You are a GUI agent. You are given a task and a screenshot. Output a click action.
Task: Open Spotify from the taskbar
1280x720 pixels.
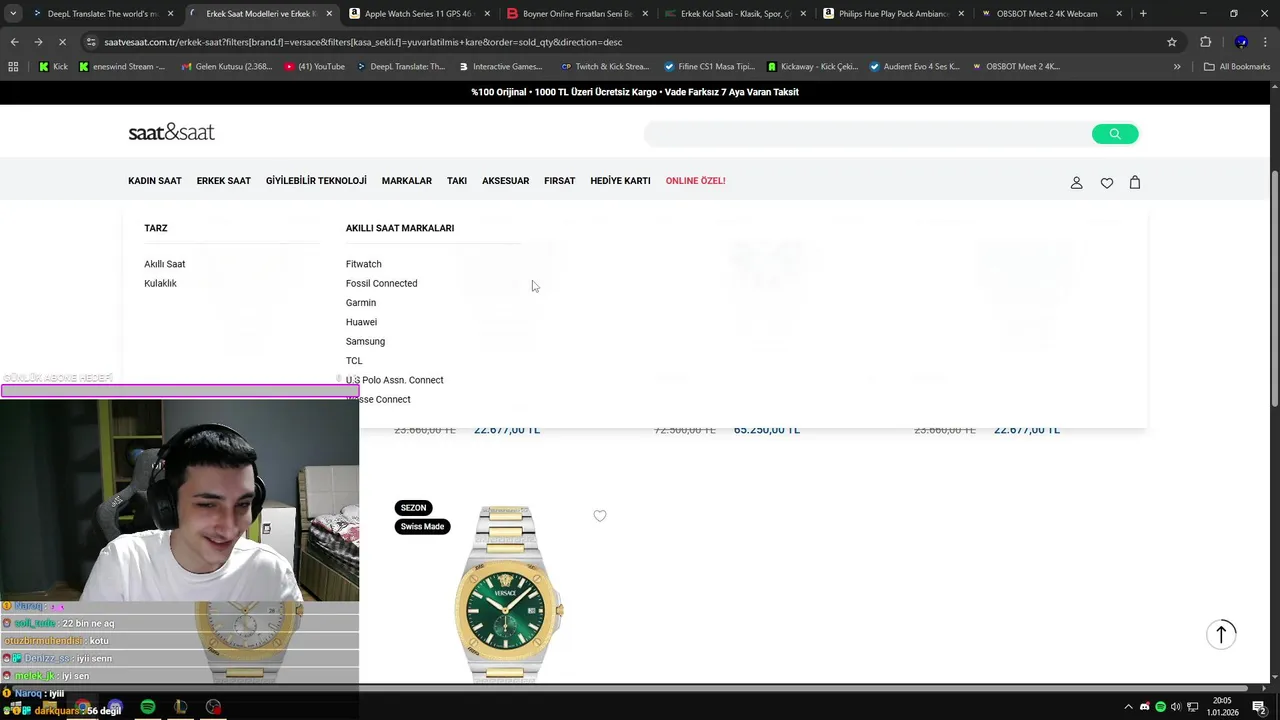pos(148,707)
